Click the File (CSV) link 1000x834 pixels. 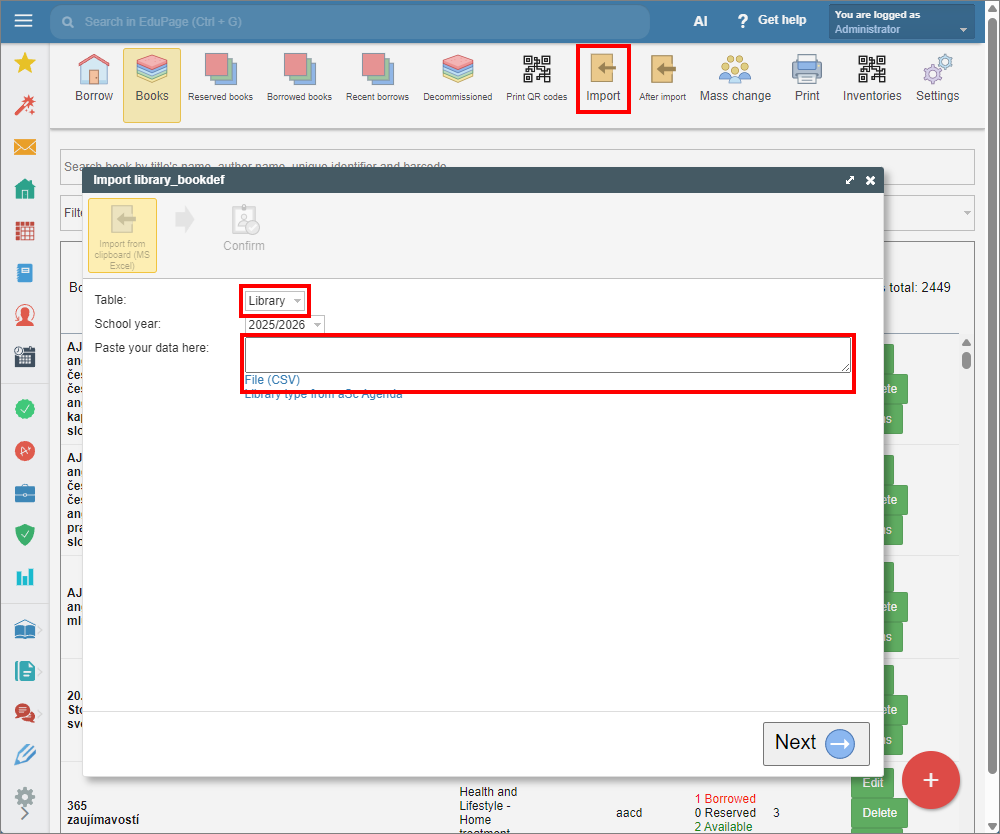coord(272,380)
